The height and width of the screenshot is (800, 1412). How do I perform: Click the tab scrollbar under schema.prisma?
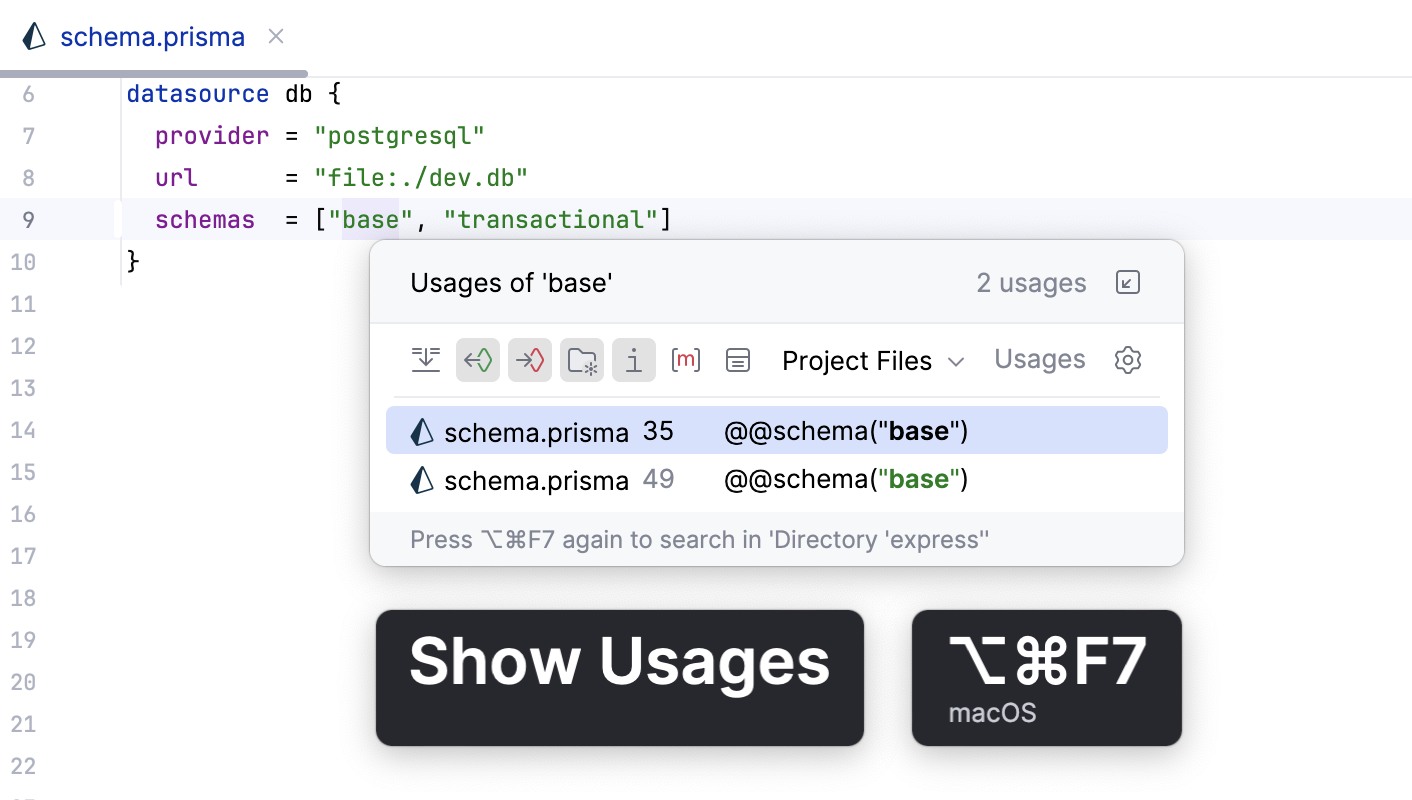click(154, 71)
